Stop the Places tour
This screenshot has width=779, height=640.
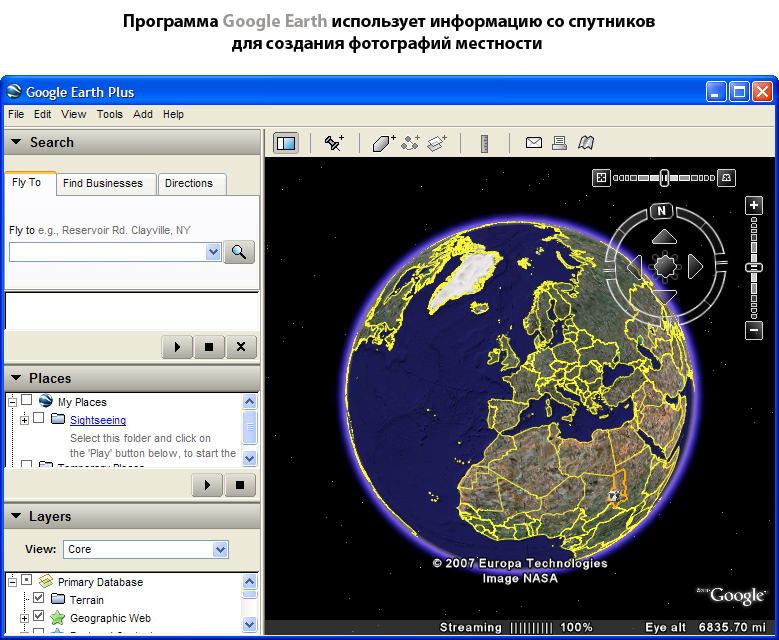click(240, 485)
